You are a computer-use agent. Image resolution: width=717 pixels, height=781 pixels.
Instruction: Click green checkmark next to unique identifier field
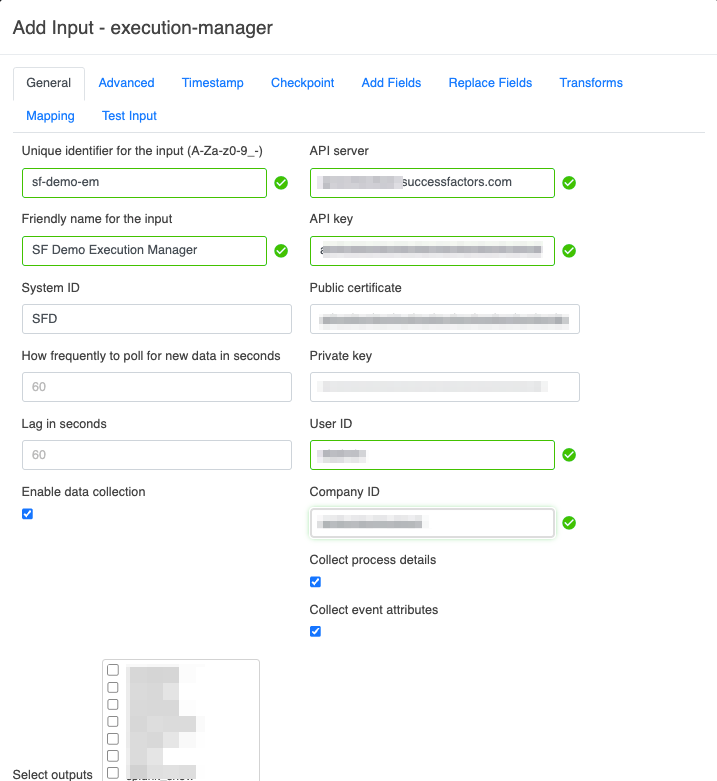tap(281, 183)
